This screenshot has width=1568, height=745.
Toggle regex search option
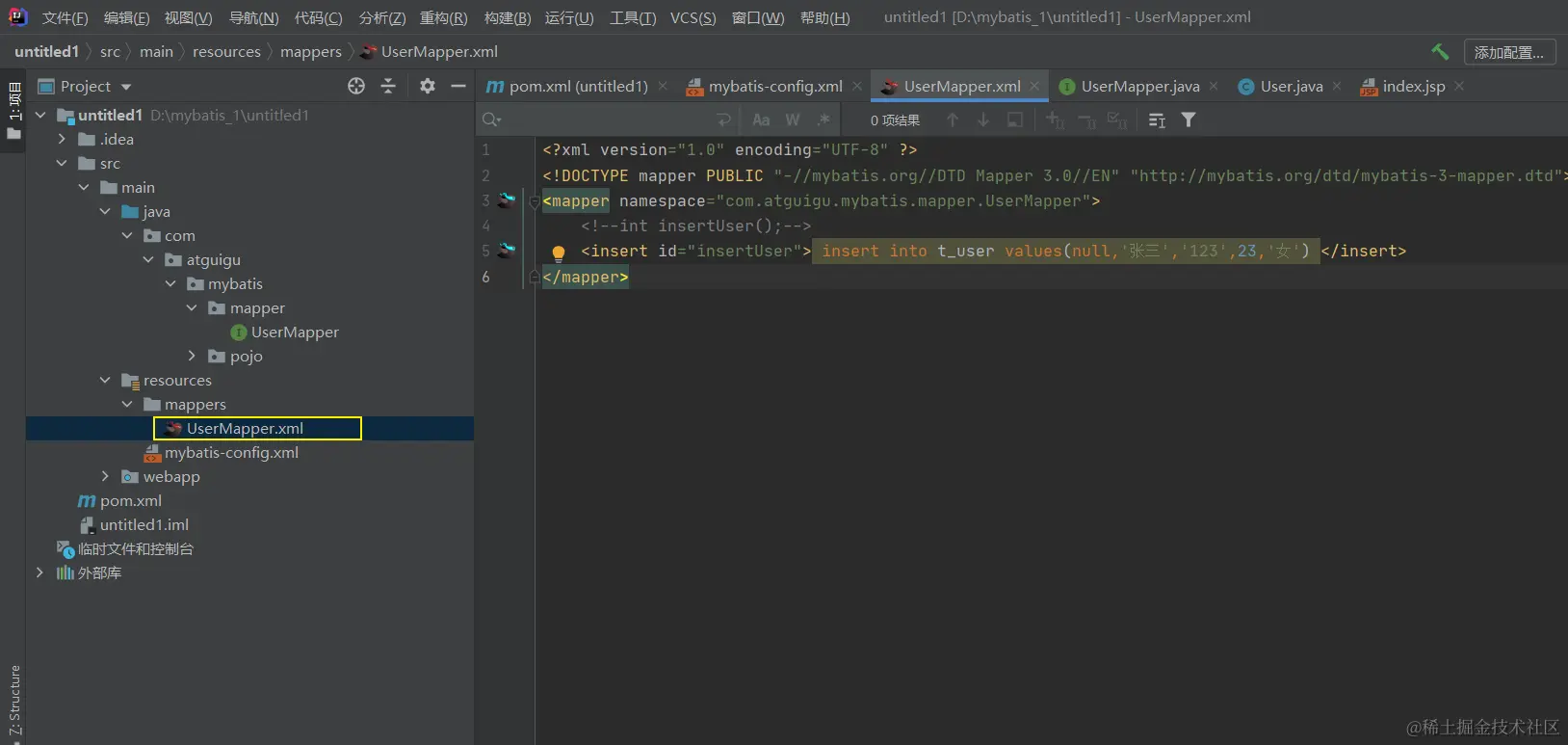pyautogui.click(x=823, y=120)
